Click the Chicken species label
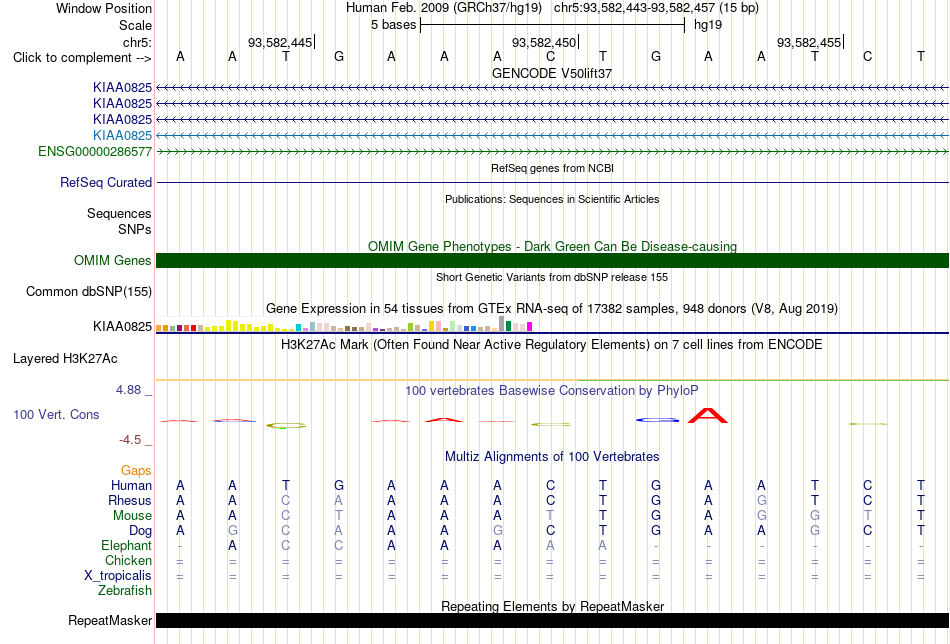 pos(128,560)
